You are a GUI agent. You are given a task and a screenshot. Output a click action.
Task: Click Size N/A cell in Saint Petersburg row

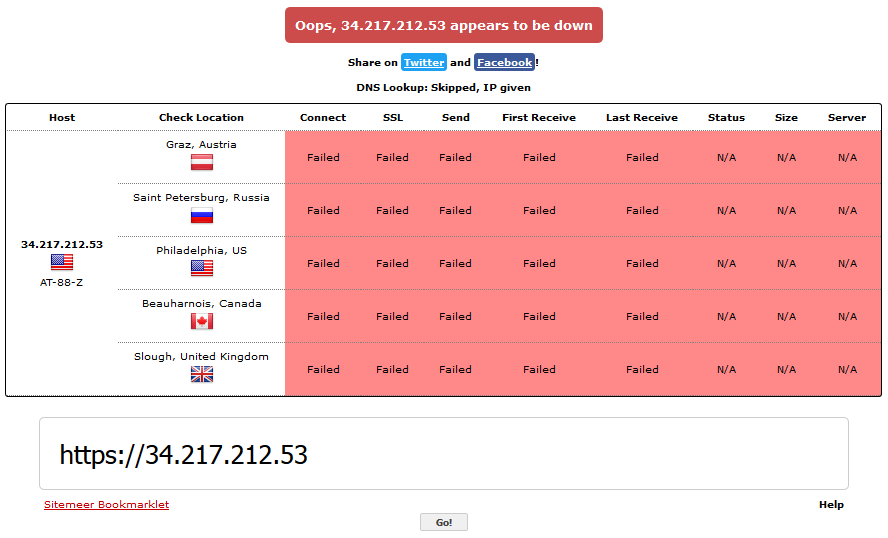[x=787, y=211]
